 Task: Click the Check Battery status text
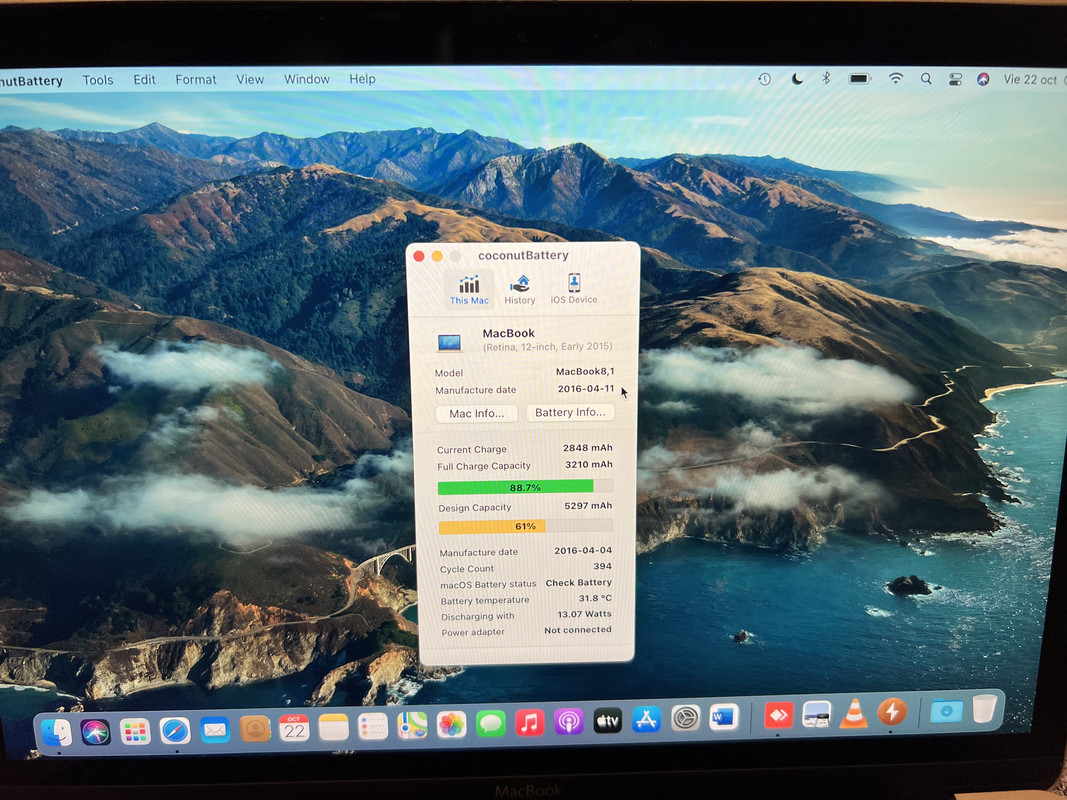[x=578, y=582]
